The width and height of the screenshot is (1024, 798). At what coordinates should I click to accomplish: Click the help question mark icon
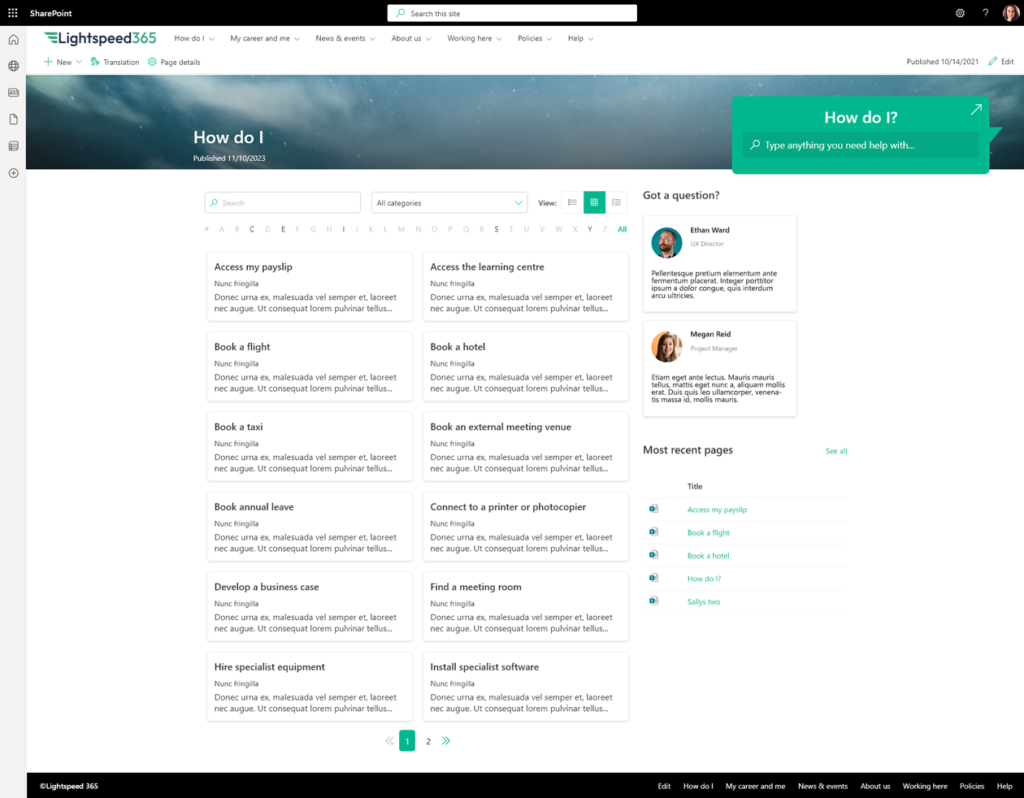click(x=985, y=13)
